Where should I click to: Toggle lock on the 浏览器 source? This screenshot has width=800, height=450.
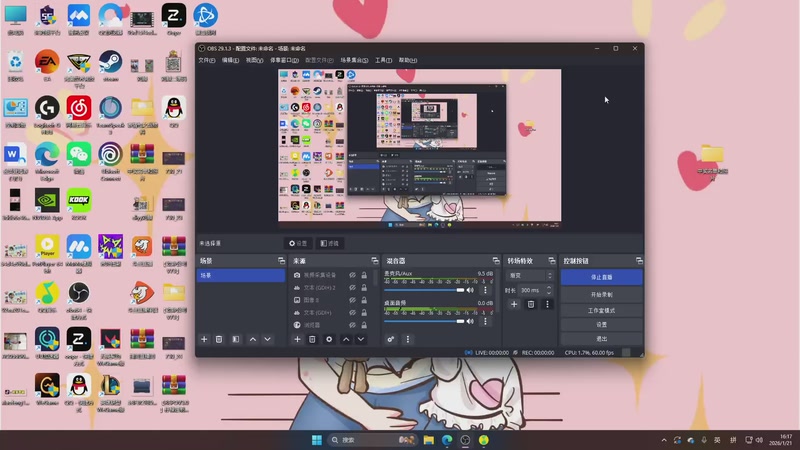click(364, 325)
